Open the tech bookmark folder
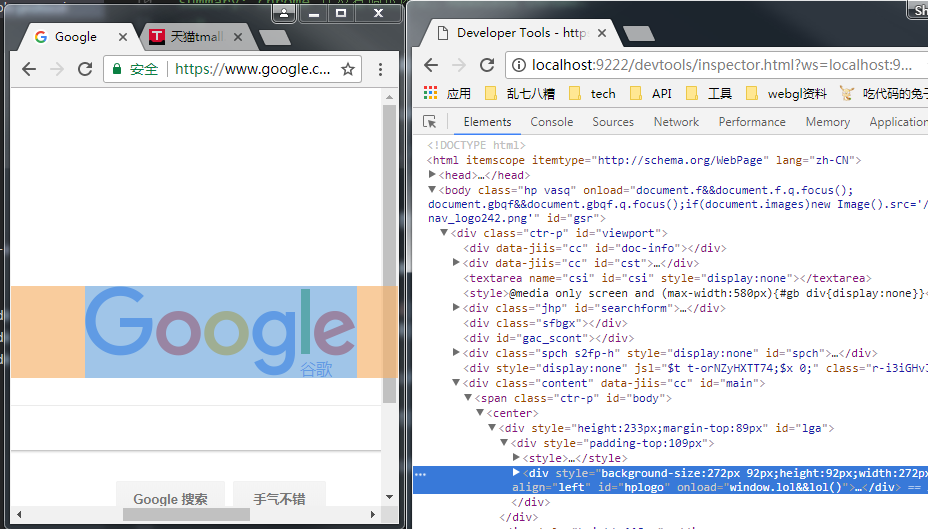 point(592,93)
